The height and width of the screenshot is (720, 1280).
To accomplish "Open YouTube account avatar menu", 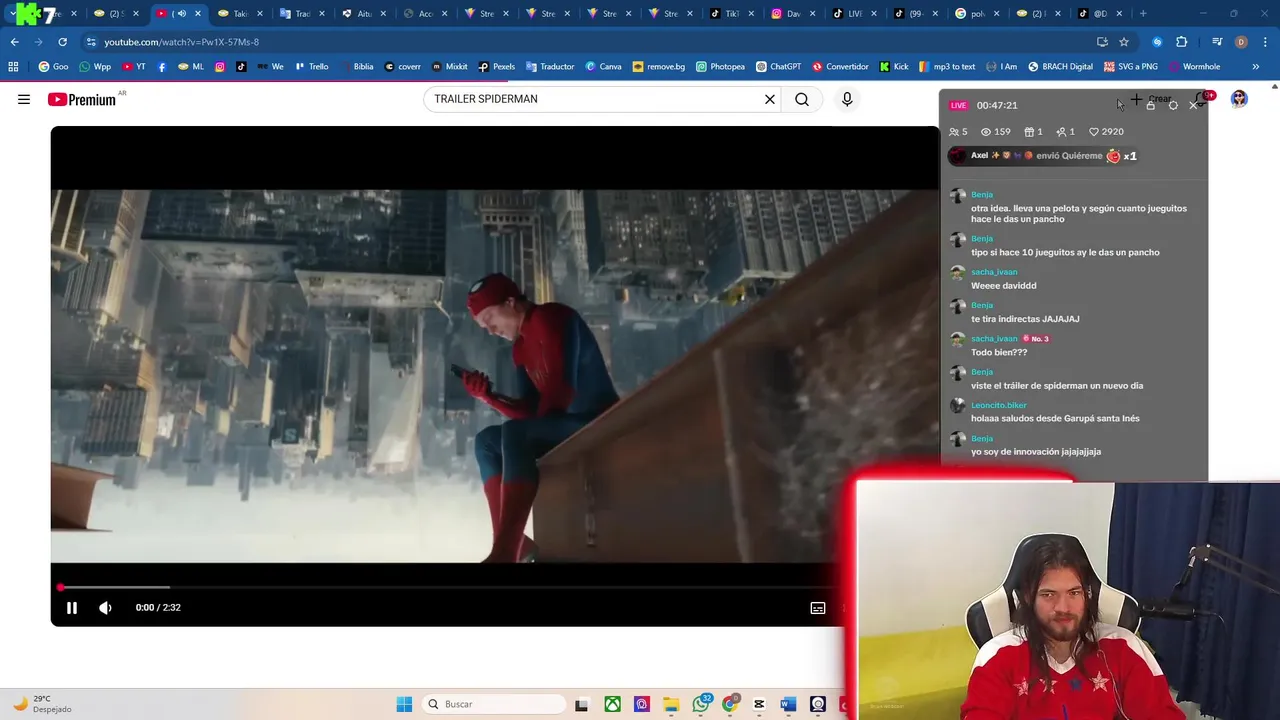I will click(1239, 99).
